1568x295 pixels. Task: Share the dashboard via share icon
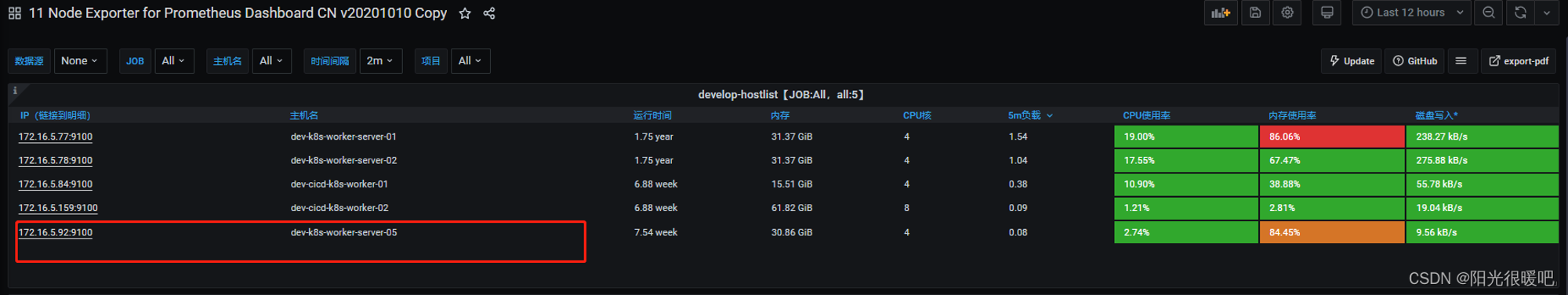489,13
